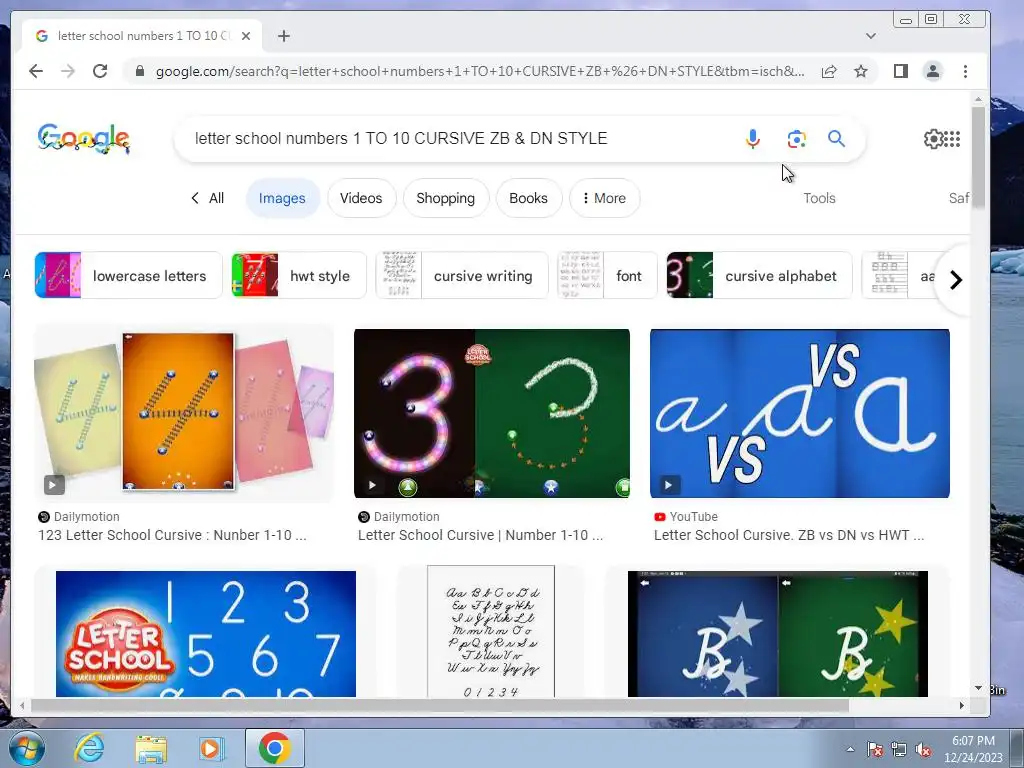Viewport: 1024px width, 768px height.
Task: Switch to Shopping results
Action: (445, 198)
